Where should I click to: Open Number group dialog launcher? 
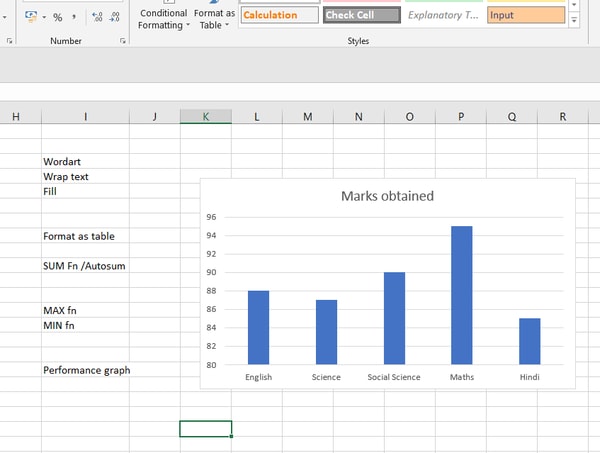click(122, 41)
